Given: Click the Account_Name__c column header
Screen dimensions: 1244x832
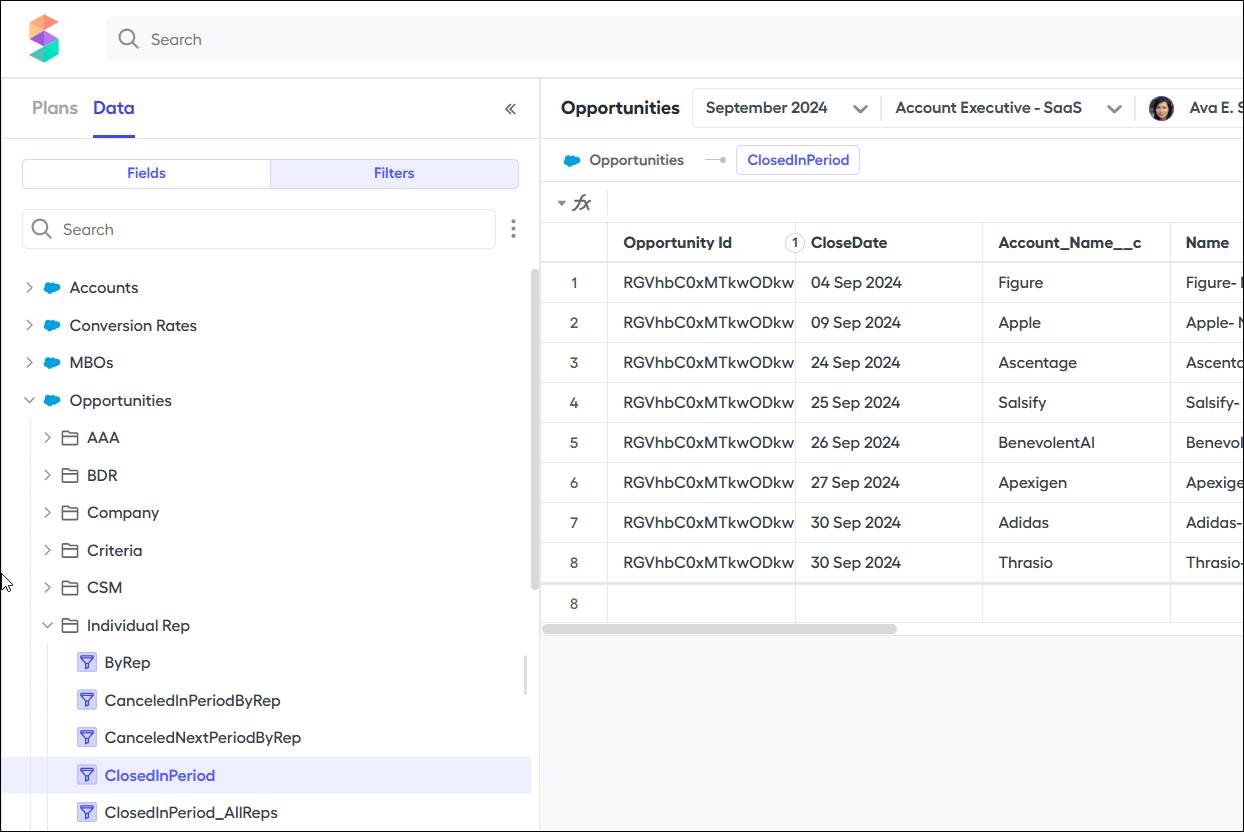Looking at the screenshot, I should click(x=1076, y=243).
